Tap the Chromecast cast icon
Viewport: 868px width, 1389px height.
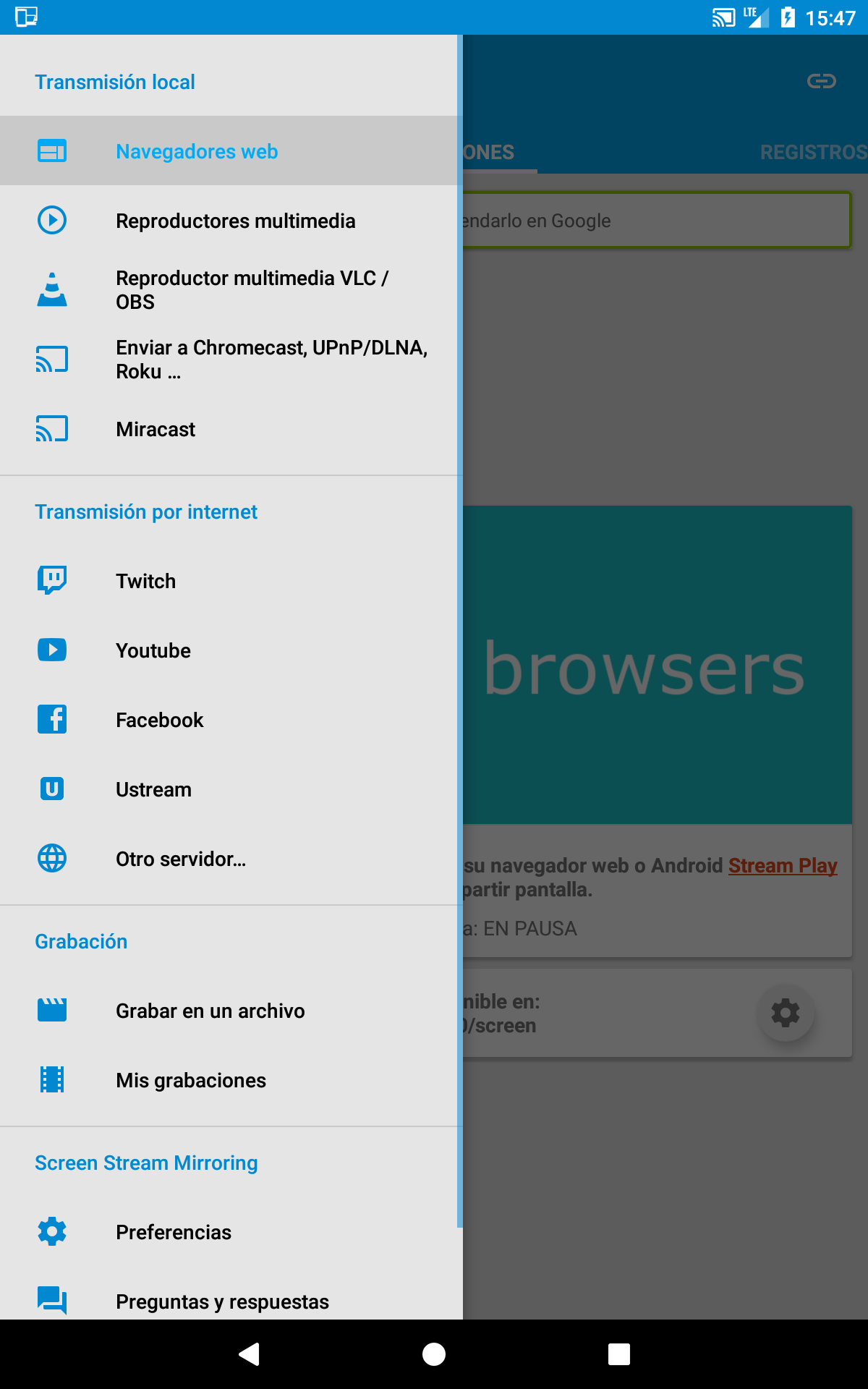point(52,359)
